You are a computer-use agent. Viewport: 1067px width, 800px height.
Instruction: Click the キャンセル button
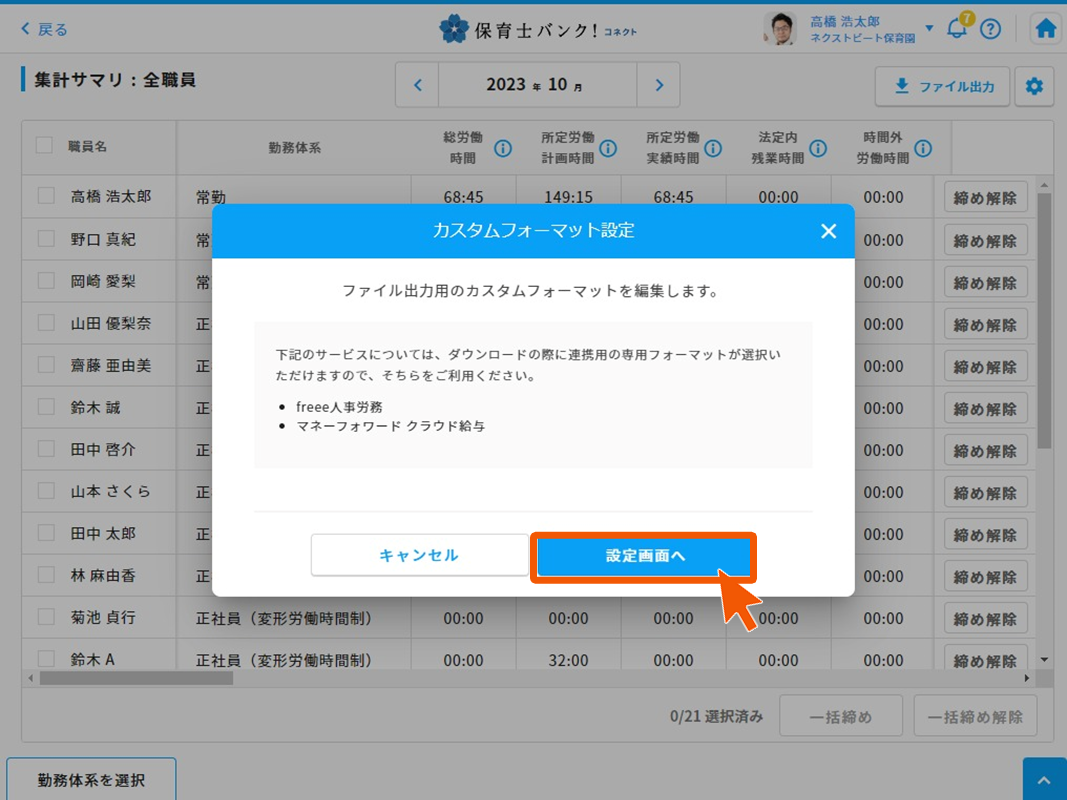419,555
